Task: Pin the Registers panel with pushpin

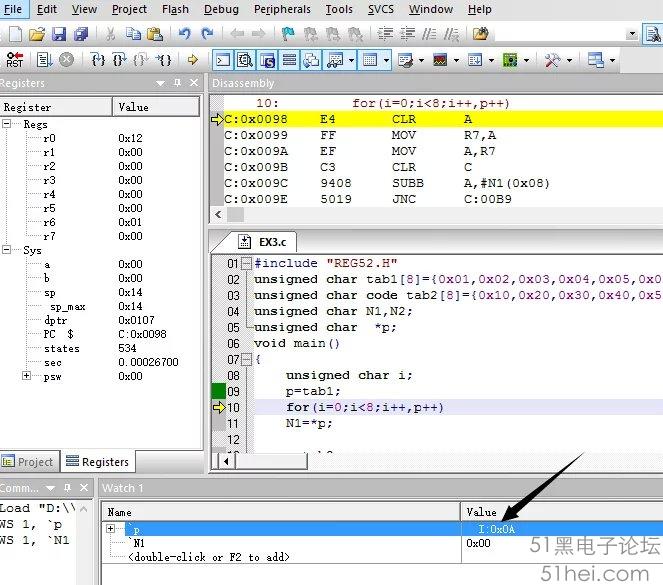Action: (x=178, y=83)
